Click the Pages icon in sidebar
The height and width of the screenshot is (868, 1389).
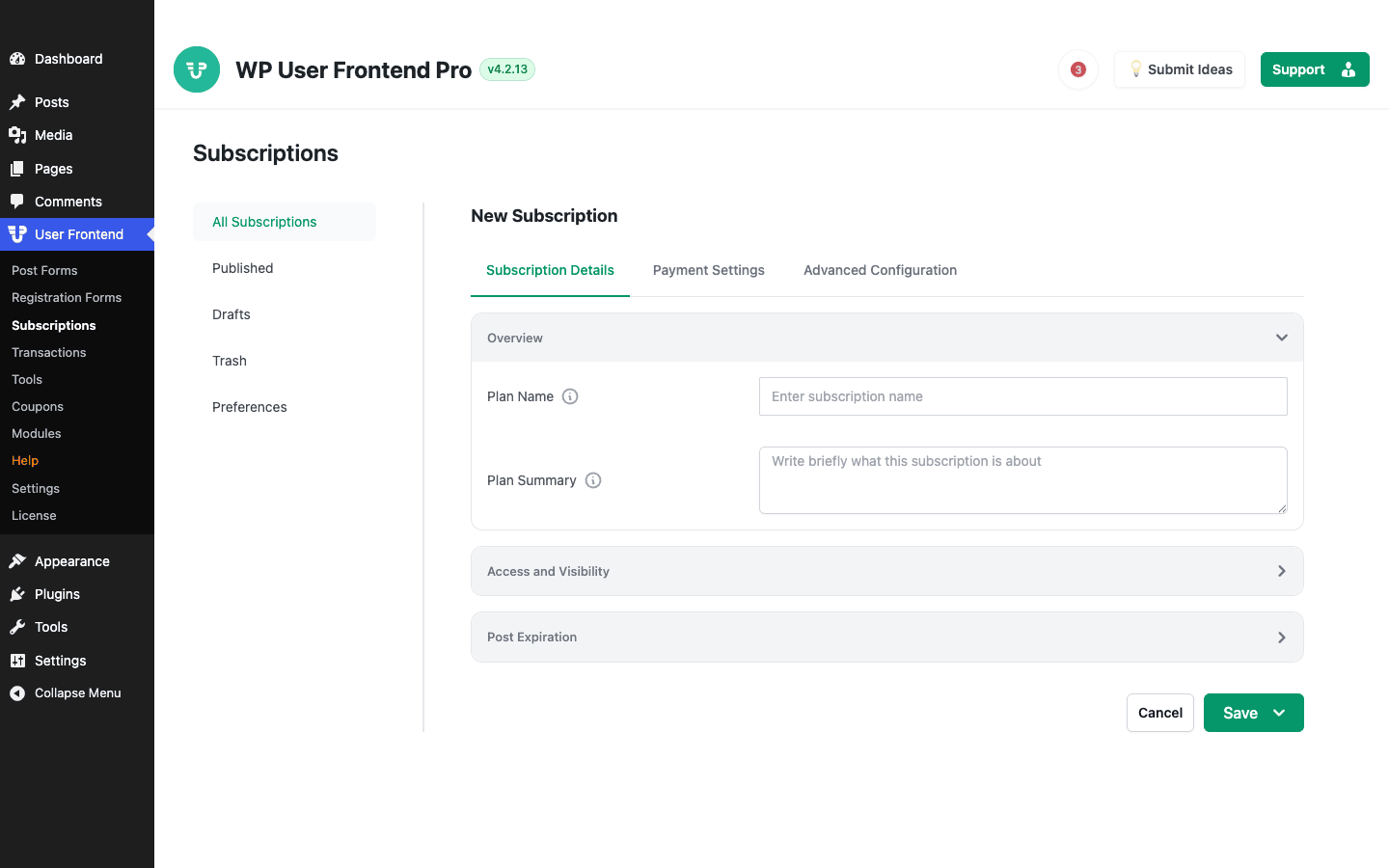click(x=17, y=169)
